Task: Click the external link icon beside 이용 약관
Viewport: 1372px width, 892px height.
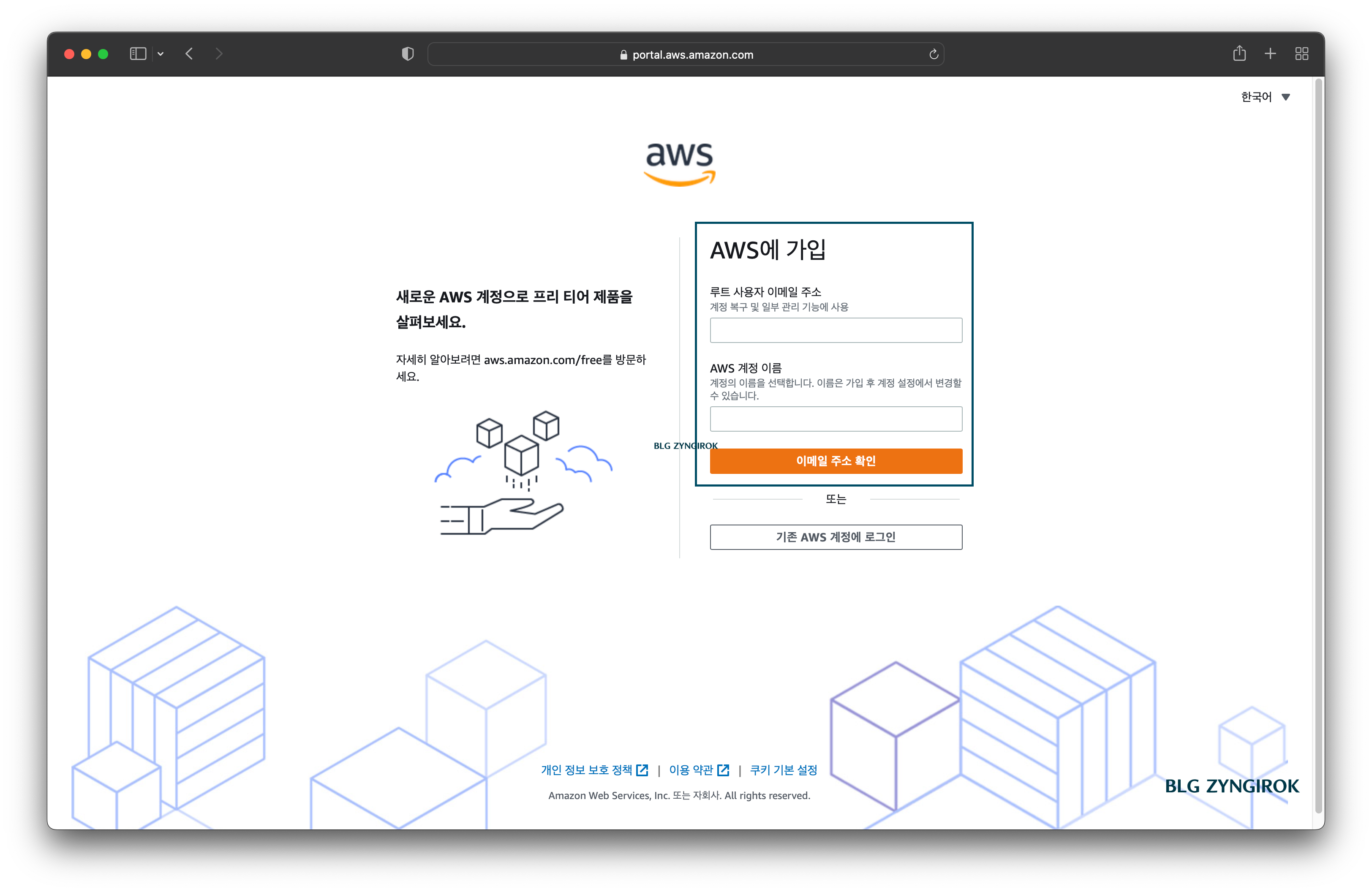Action: tap(724, 770)
